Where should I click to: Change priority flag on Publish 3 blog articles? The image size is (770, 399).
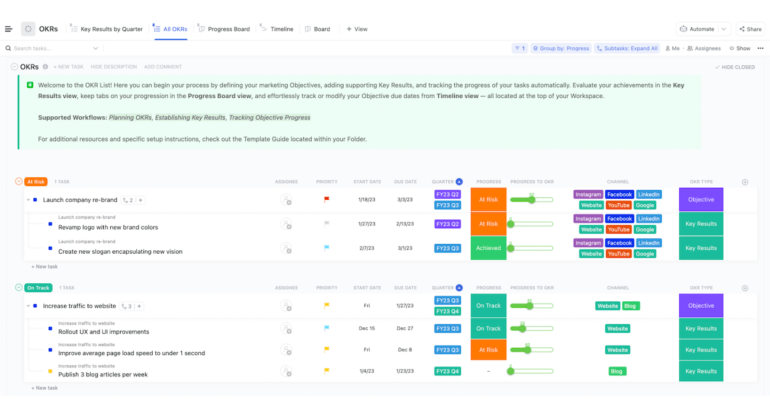tap(327, 371)
